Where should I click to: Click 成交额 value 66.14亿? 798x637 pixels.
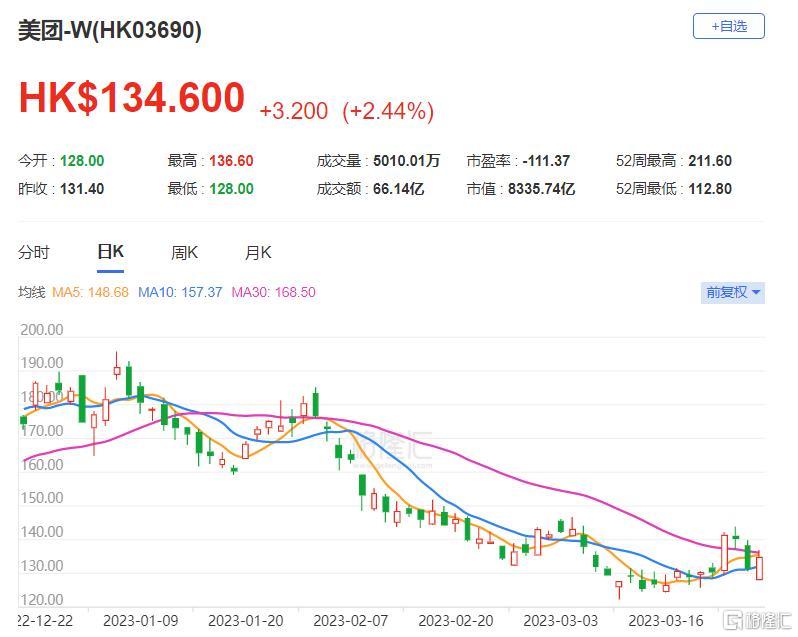(x=398, y=189)
